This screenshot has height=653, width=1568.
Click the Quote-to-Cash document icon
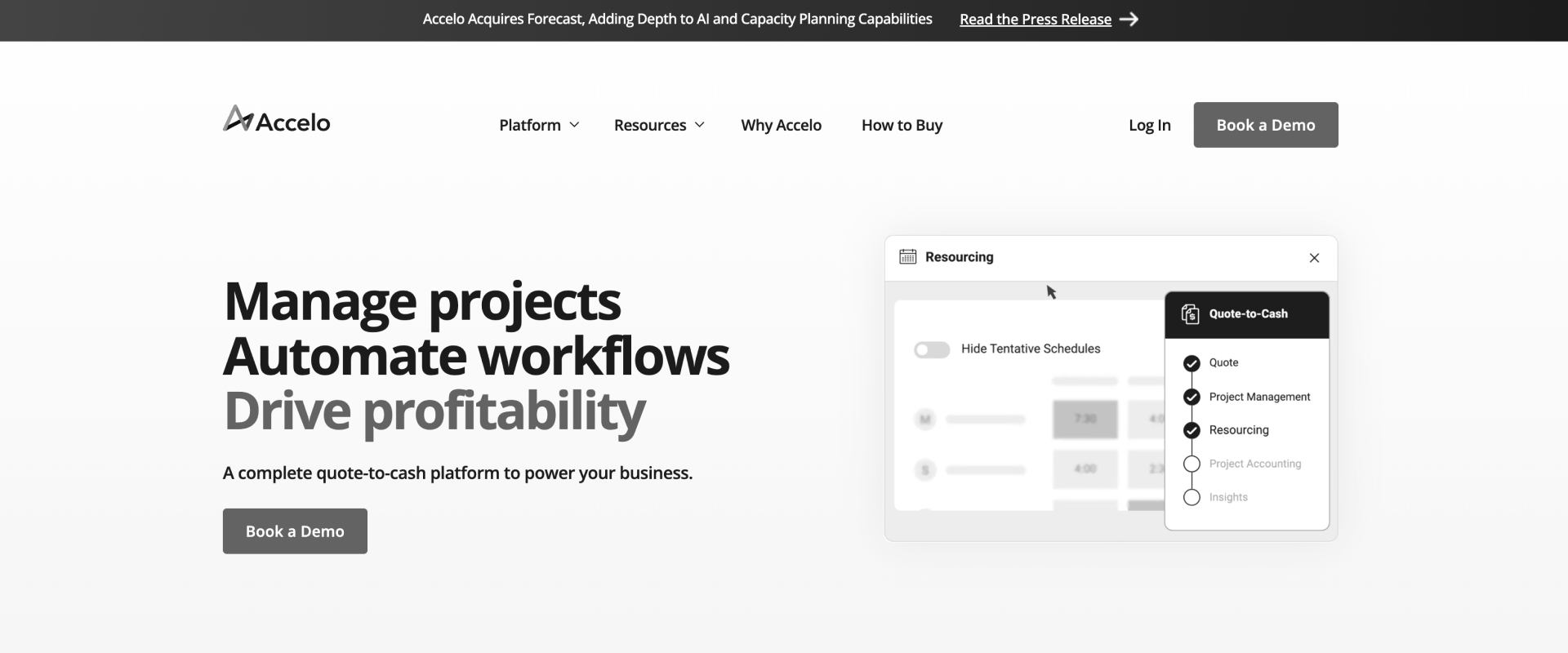(1190, 314)
